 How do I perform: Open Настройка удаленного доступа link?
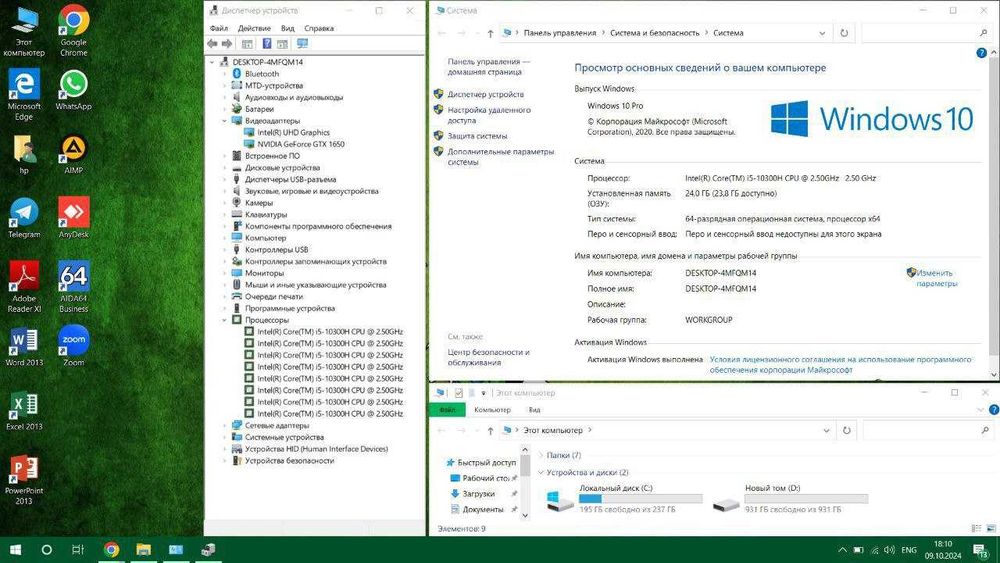[x=489, y=115]
